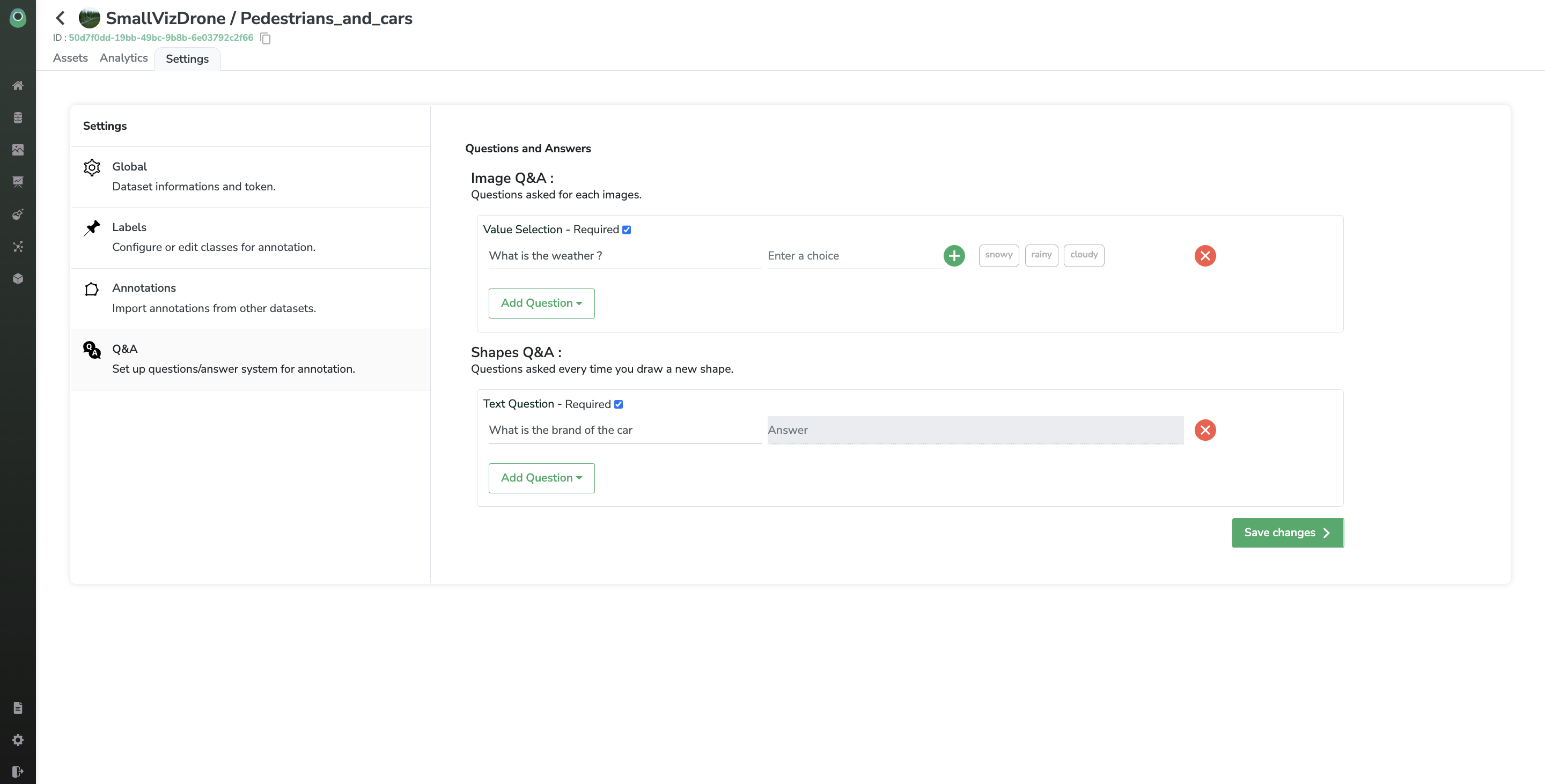Click the network graph sidebar icon

(x=18, y=246)
